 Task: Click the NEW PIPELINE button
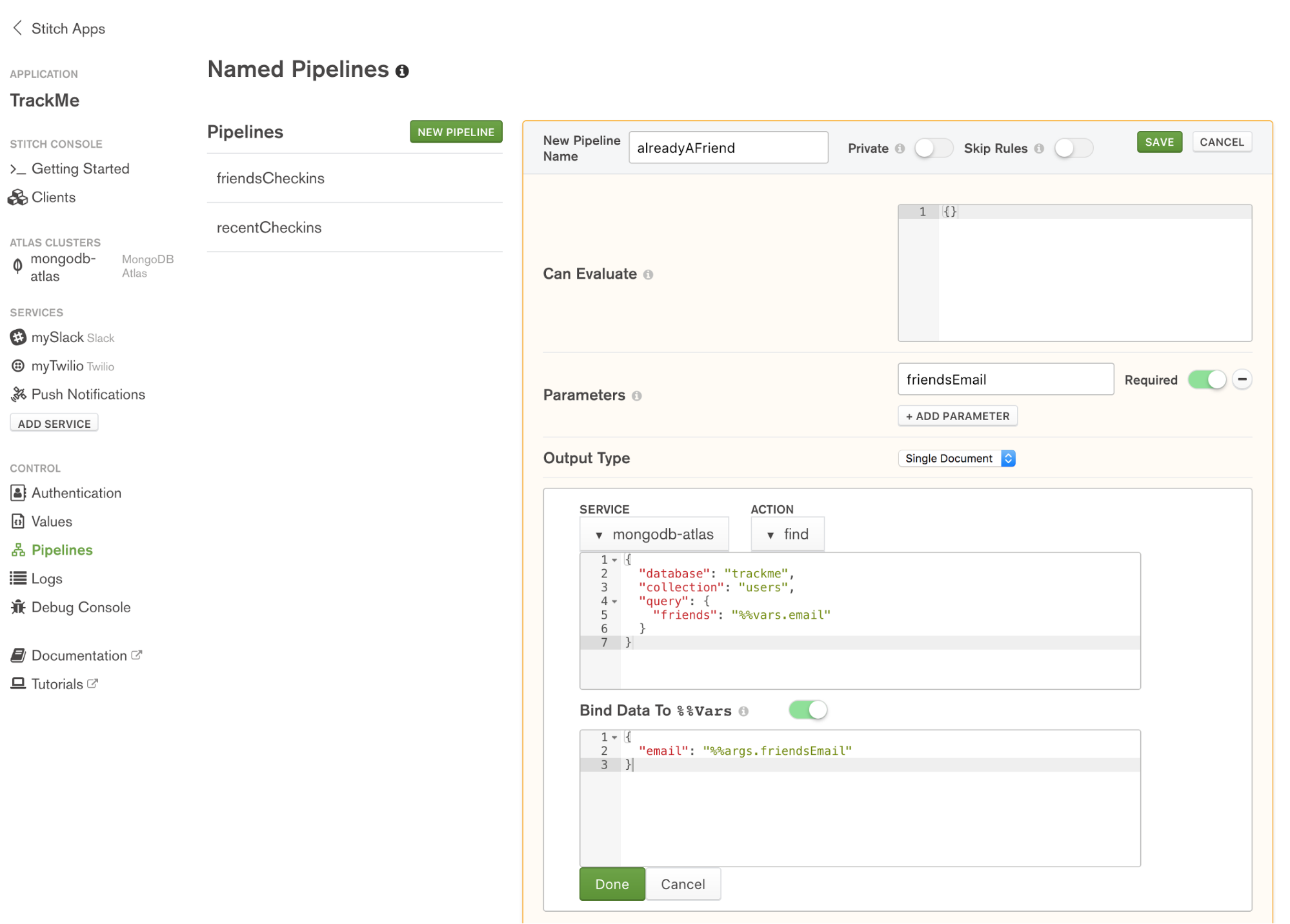456,132
